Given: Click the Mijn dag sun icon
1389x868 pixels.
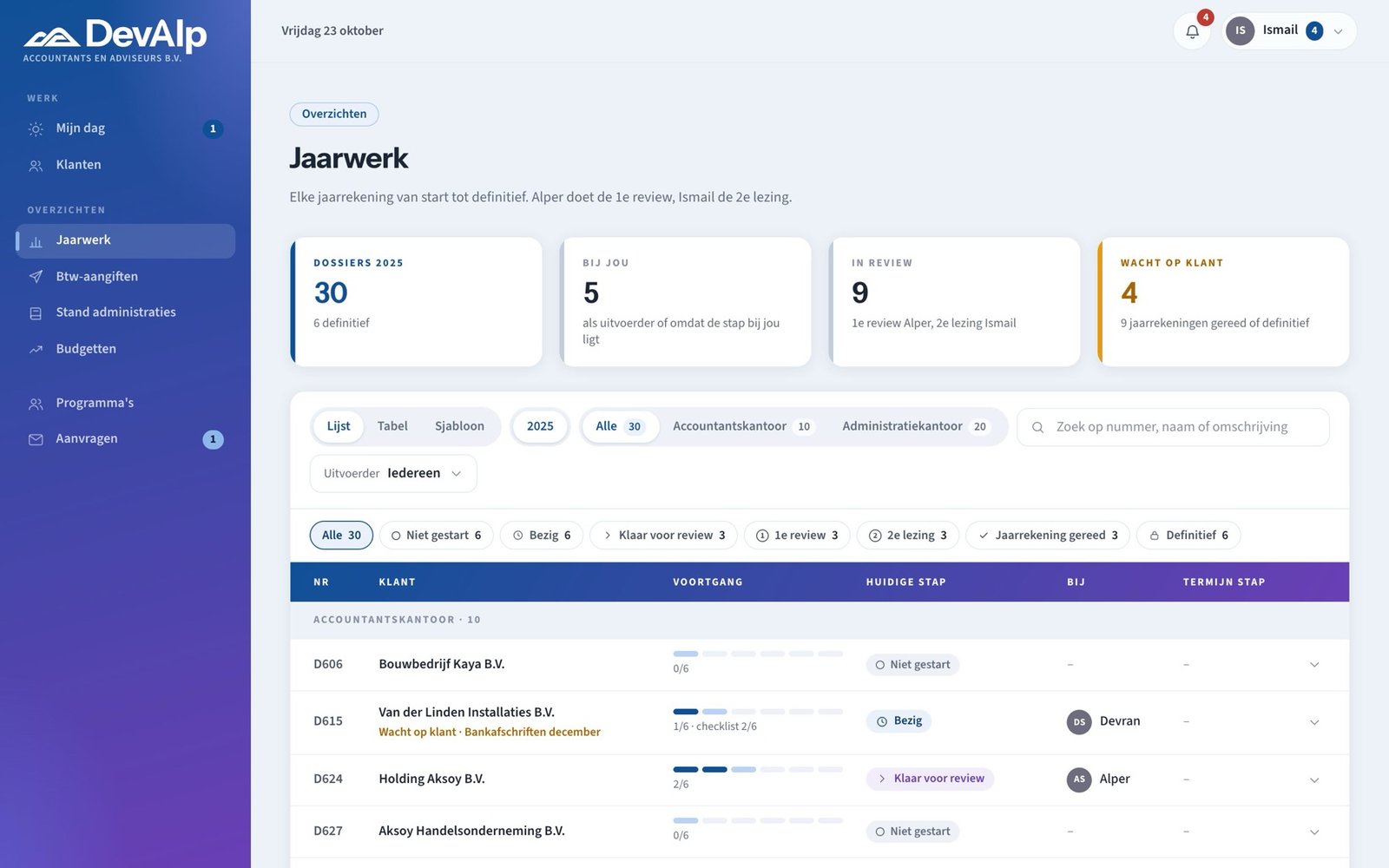Looking at the screenshot, I should coord(36,129).
